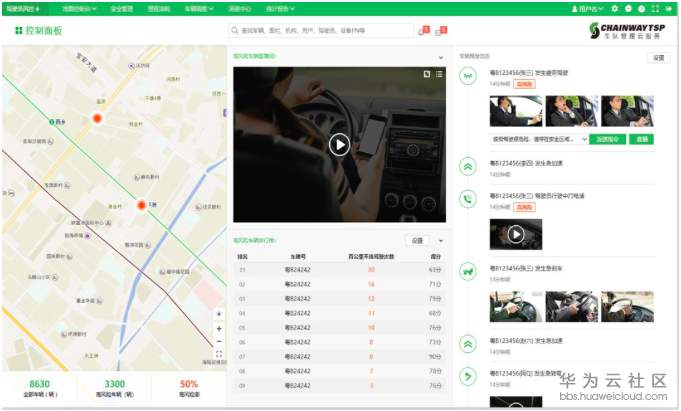Click the circular icon beside the settings gear
681x411 pixels.
click(628, 9)
